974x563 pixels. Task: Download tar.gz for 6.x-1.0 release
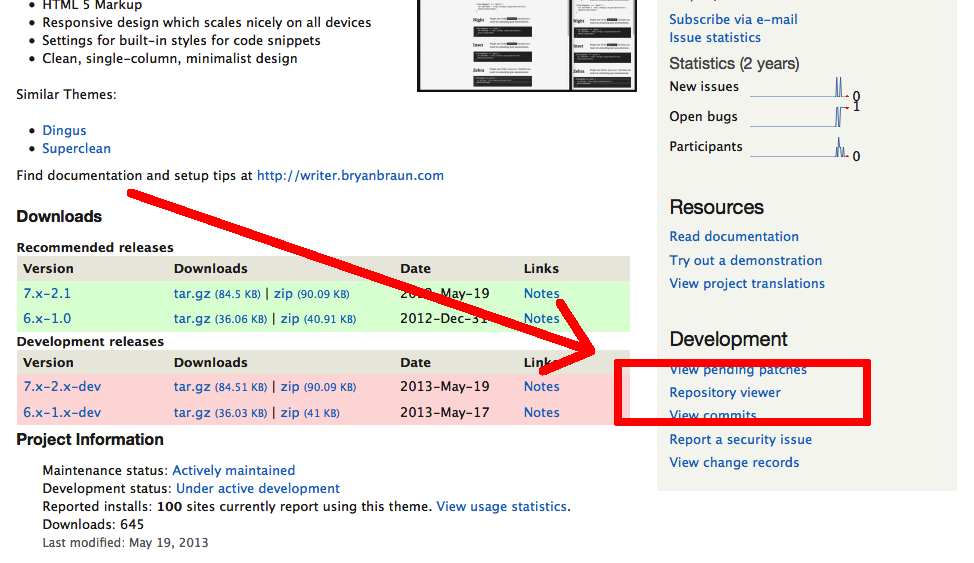tap(192, 319)
